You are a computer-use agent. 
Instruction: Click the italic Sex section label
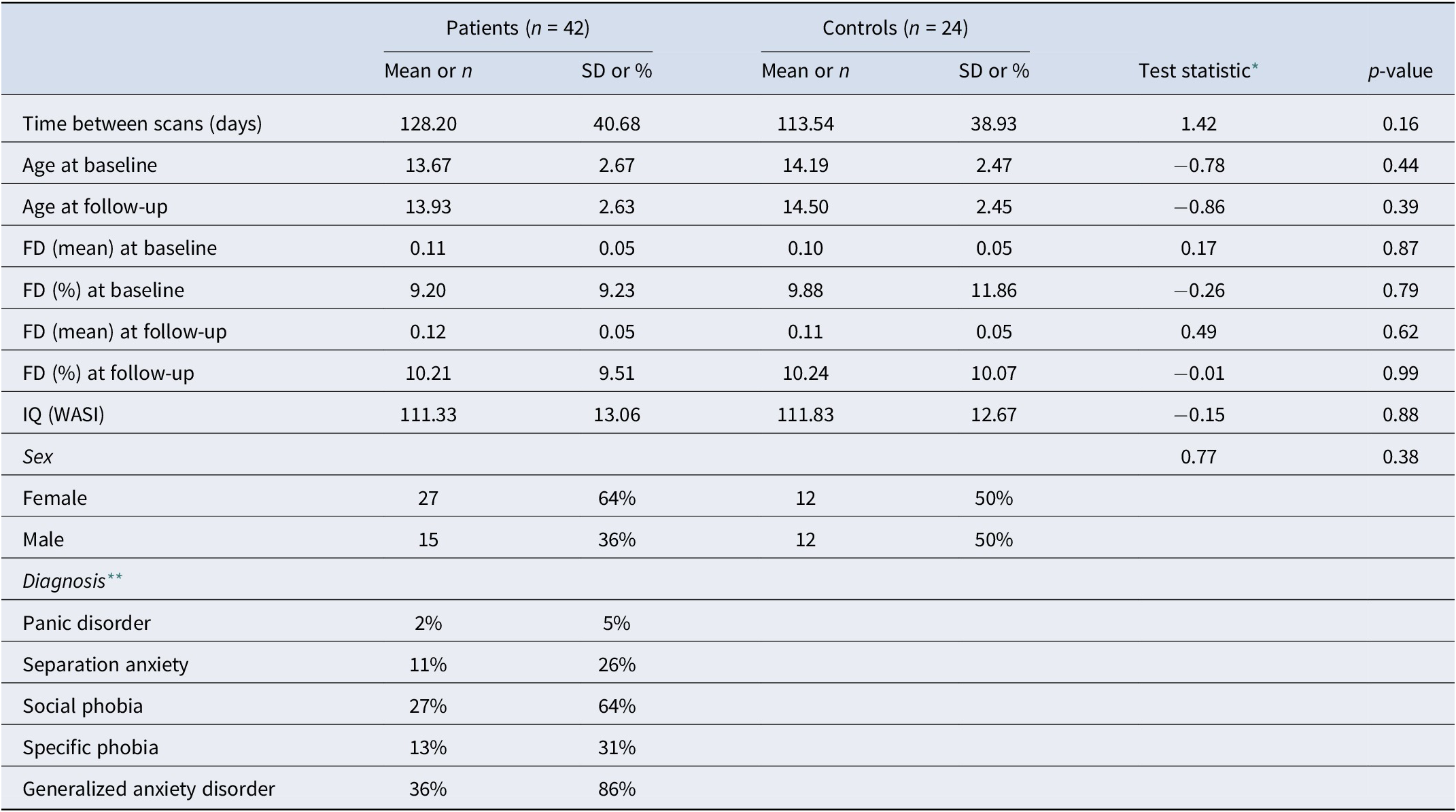click(37, 457)
